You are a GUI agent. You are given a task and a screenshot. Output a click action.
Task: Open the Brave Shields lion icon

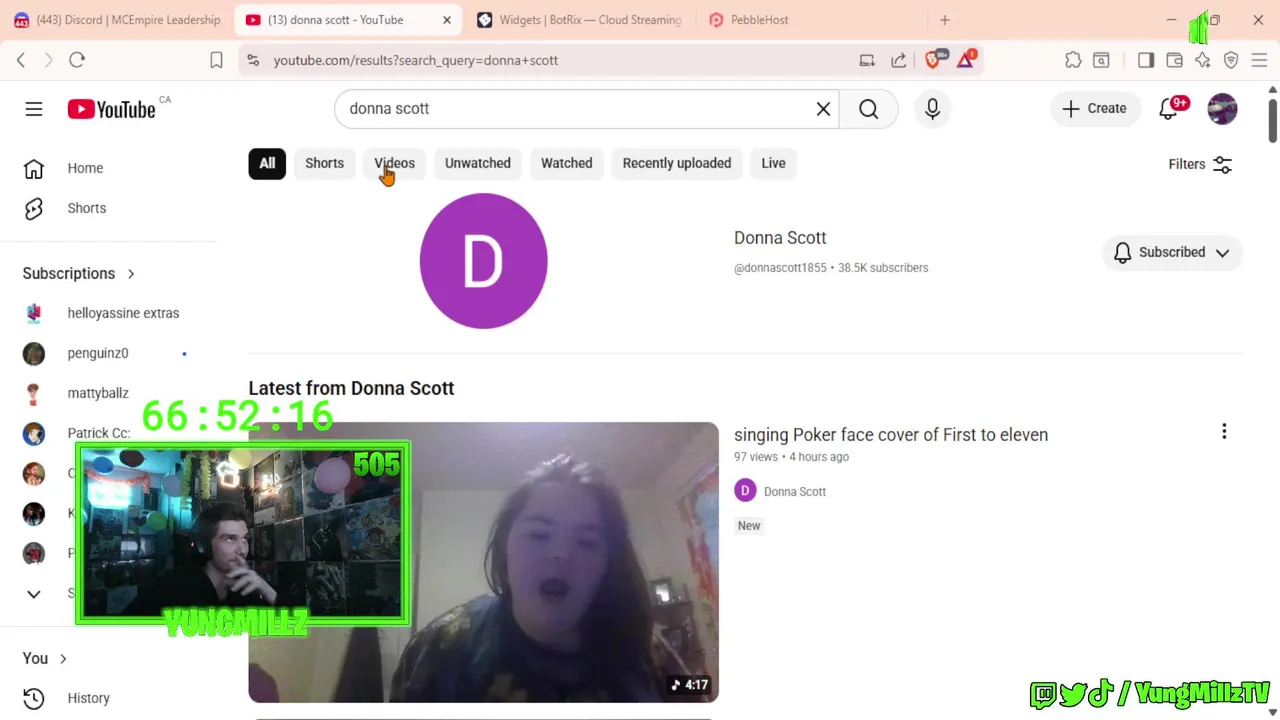tap(933, 60)
